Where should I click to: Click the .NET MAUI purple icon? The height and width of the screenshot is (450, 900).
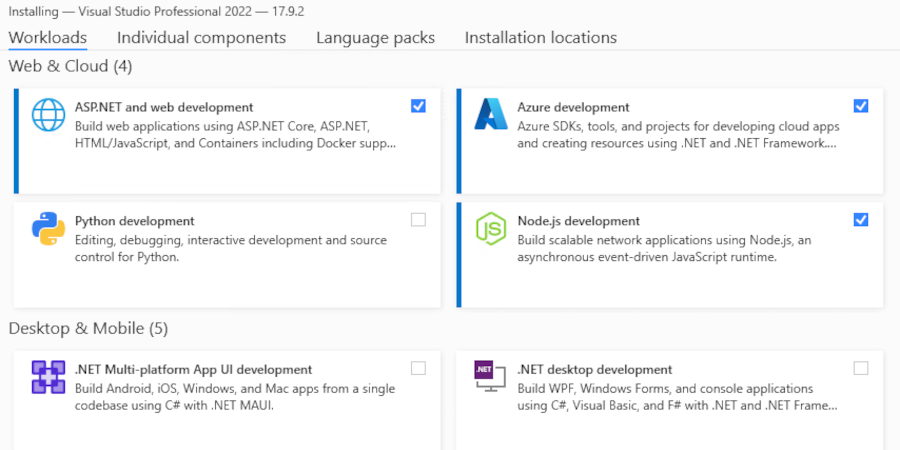point(48,377)
